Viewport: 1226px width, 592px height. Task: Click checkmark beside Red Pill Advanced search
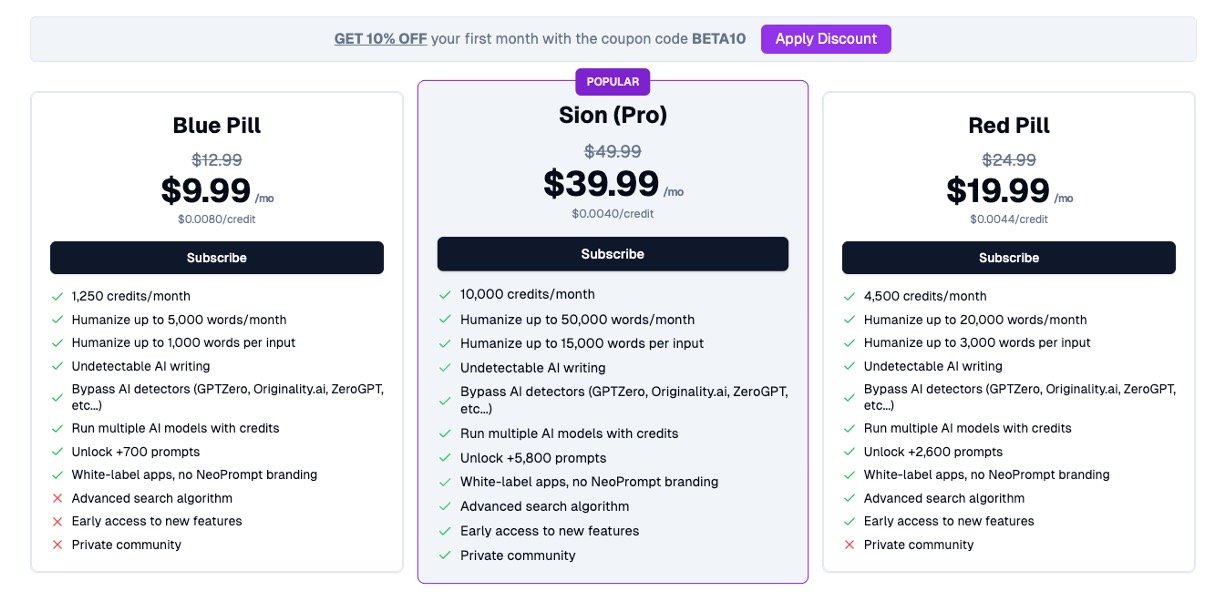[x=849, y=498]
